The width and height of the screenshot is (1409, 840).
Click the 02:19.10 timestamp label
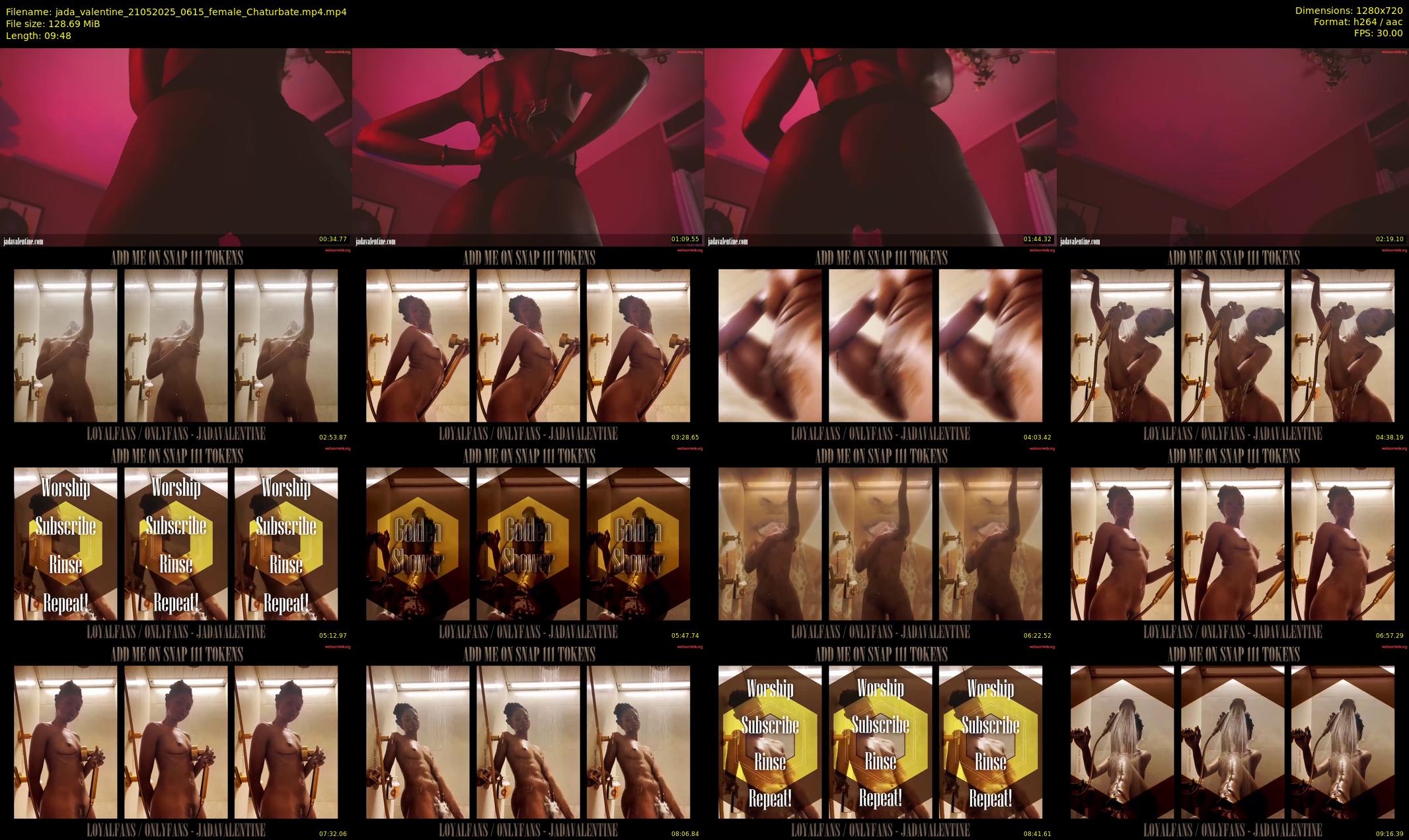(x=1389, y=239)
